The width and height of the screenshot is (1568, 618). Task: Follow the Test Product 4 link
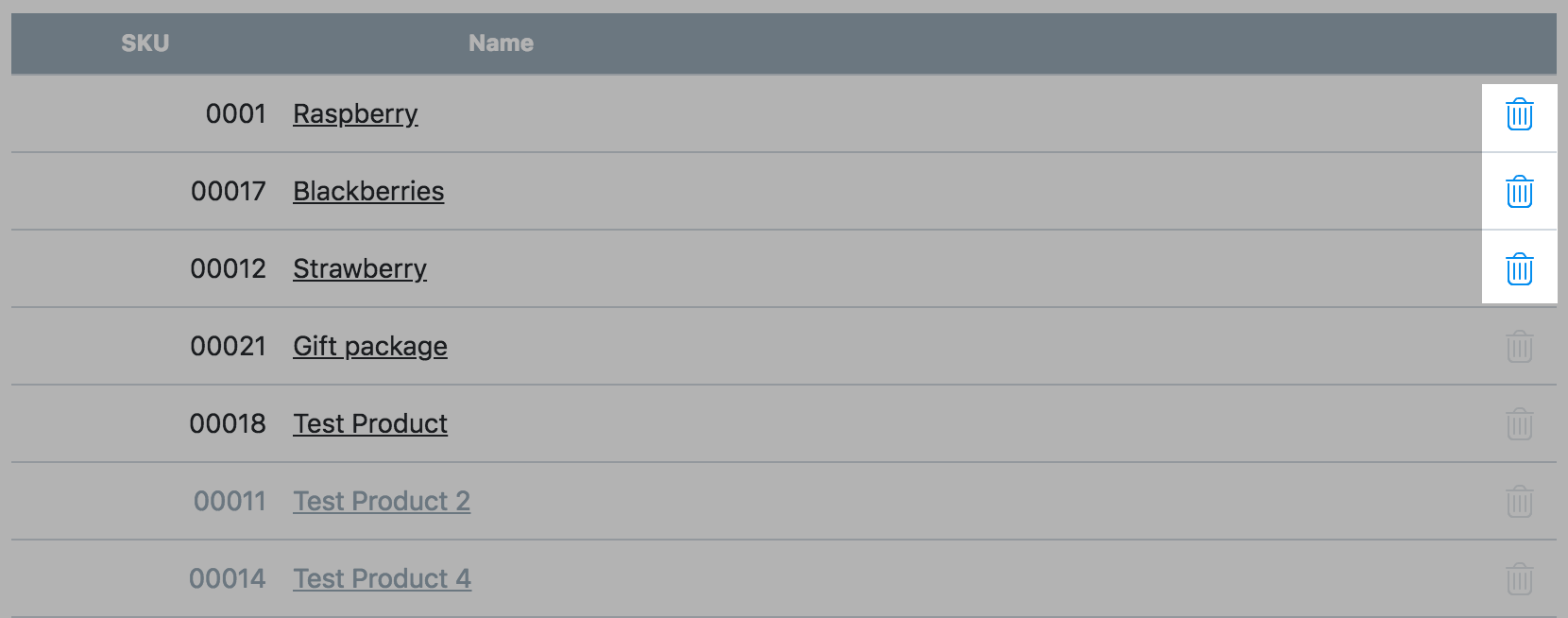click(382, 579)
